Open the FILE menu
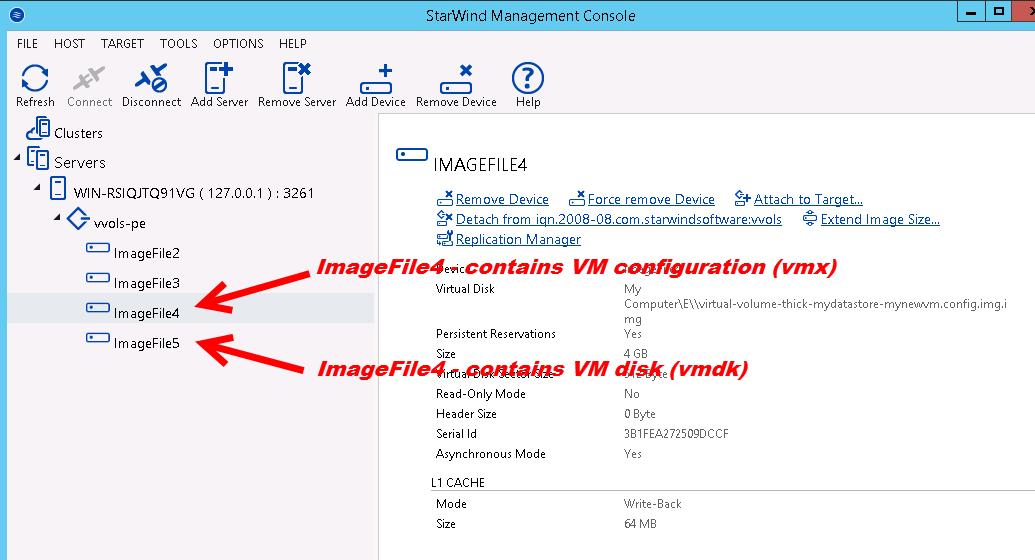The width and height of the screenshot is (1035, 560). (x=27, y=44)
